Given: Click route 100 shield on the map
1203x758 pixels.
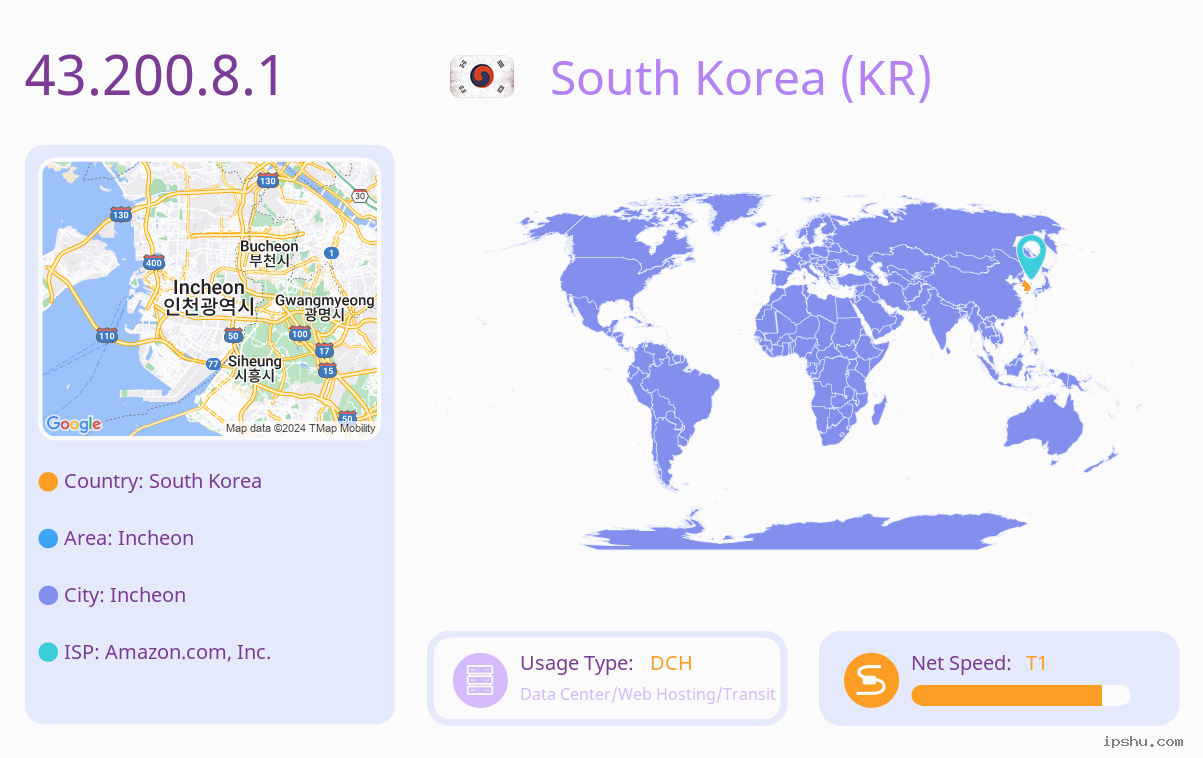Looking at the screenshot, I should tap(300, 333).
